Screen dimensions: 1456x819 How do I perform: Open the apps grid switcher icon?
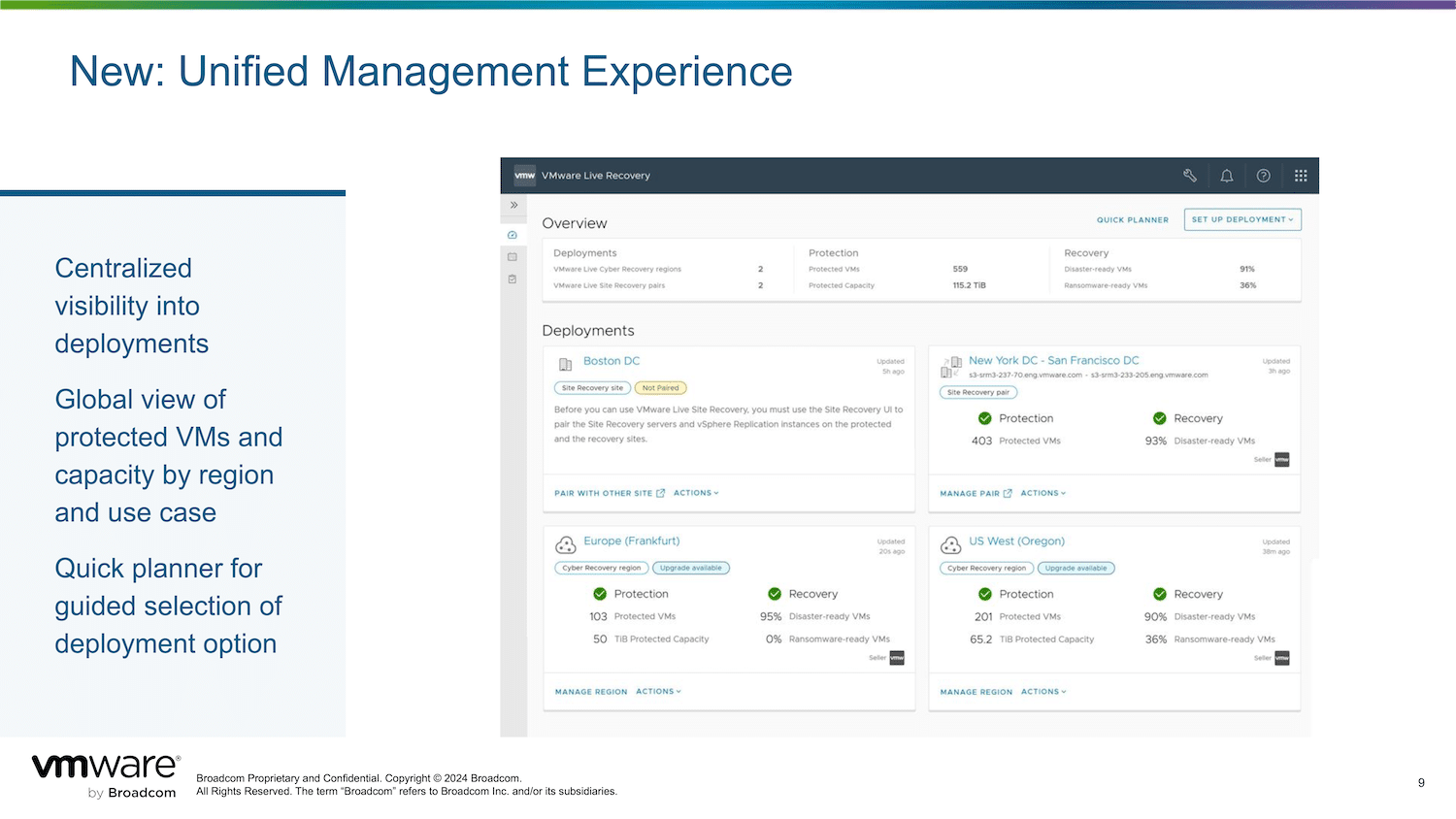pyautogui.click(x=1301, y=176)
